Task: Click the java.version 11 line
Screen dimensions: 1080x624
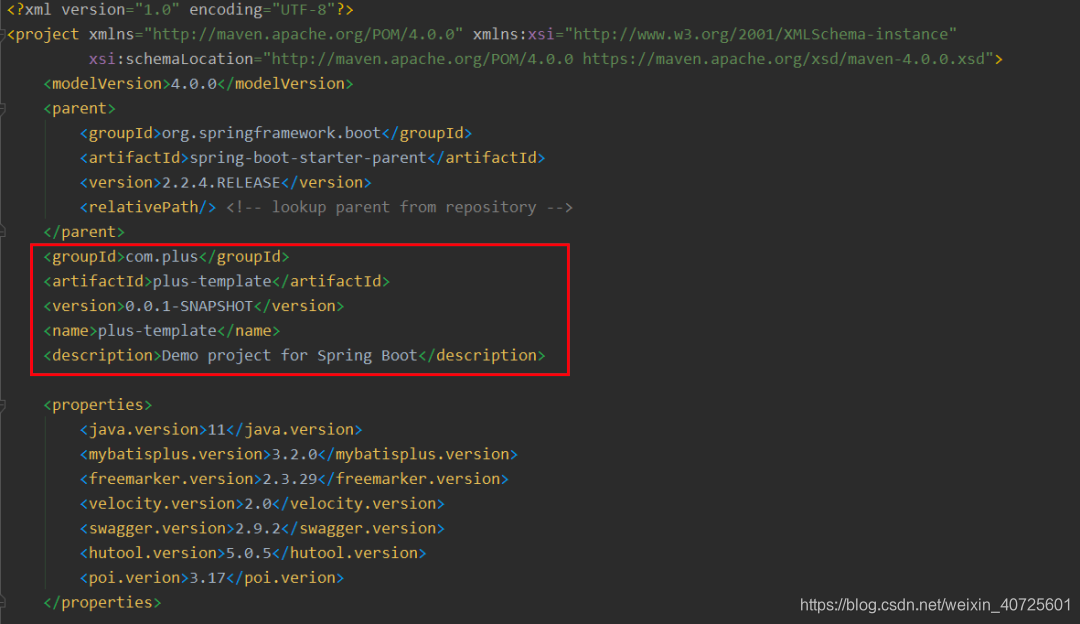Action: [x=220, y=430]
